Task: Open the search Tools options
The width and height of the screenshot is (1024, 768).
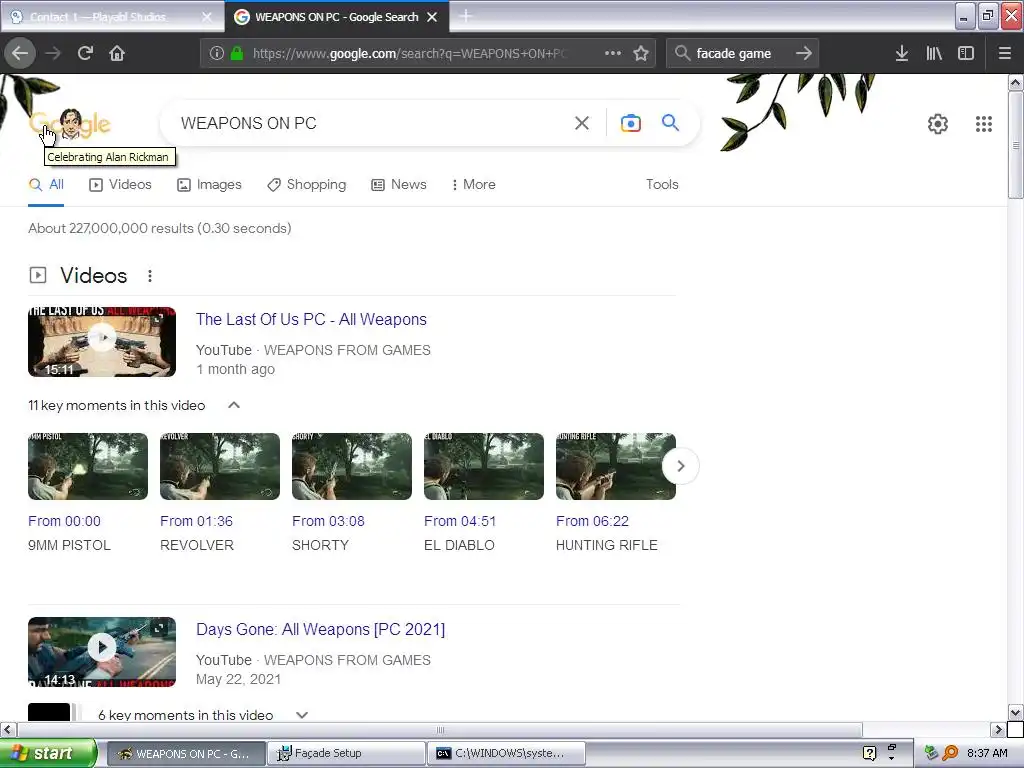Action: coord(662,184)
